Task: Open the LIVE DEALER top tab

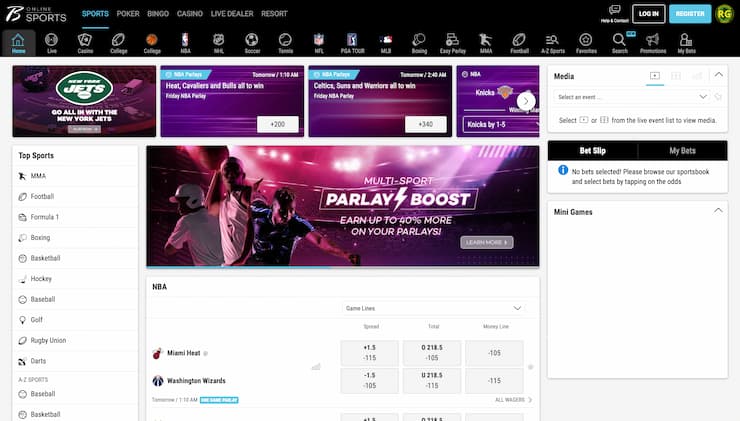Action: point(232,14)
